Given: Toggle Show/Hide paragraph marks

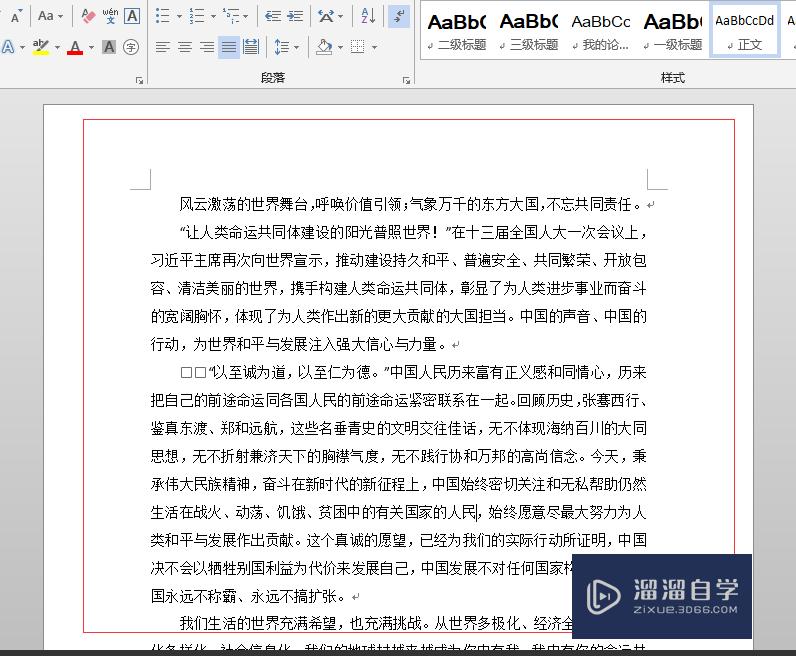Looking at the screenshot, I should click(399, 16).
